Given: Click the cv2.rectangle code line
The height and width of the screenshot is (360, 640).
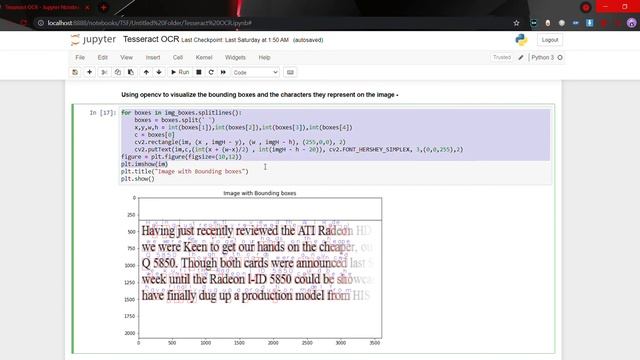Looking at the screenshot, I should 240,142.
